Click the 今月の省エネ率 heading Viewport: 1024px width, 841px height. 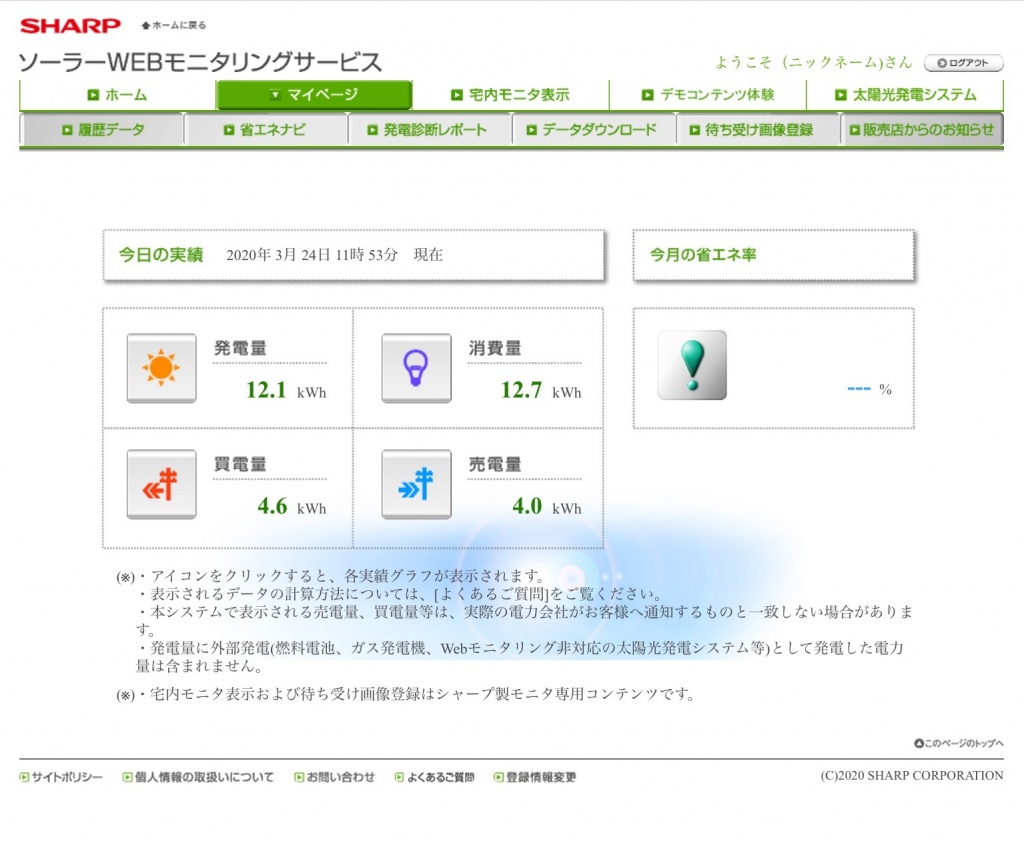703,255
